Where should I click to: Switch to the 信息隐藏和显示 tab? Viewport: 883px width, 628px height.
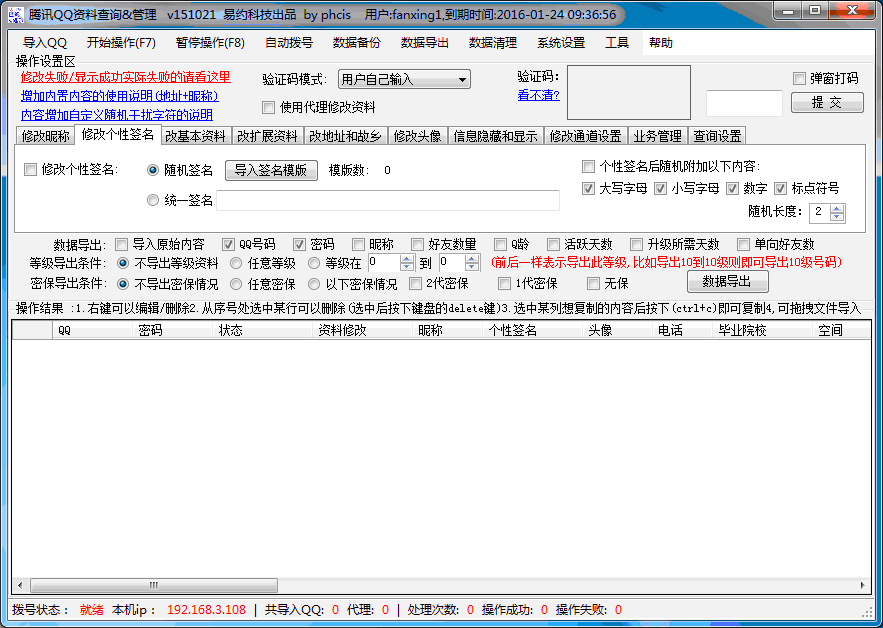point(496,136)
